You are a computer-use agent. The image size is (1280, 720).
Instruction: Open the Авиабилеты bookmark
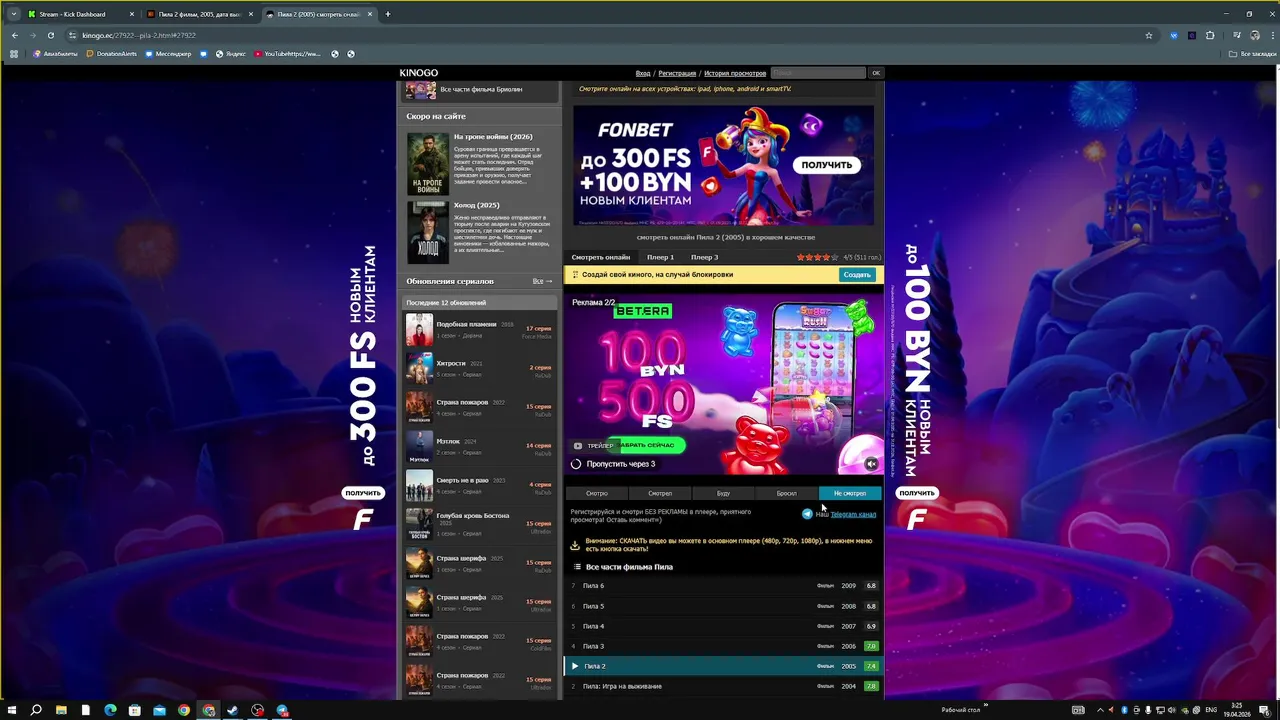(x=55, y=54)
